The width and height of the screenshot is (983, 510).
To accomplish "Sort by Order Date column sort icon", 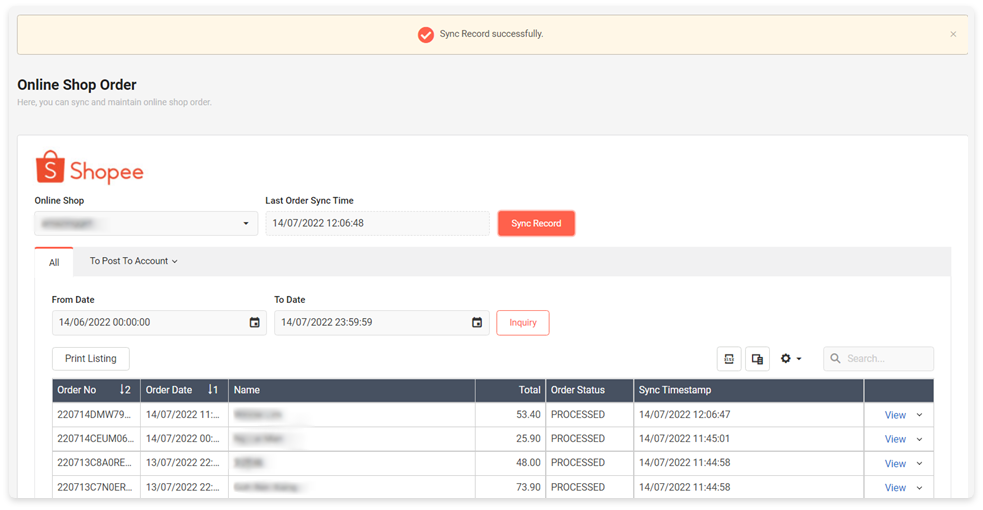I will click(x=212, y=390).
